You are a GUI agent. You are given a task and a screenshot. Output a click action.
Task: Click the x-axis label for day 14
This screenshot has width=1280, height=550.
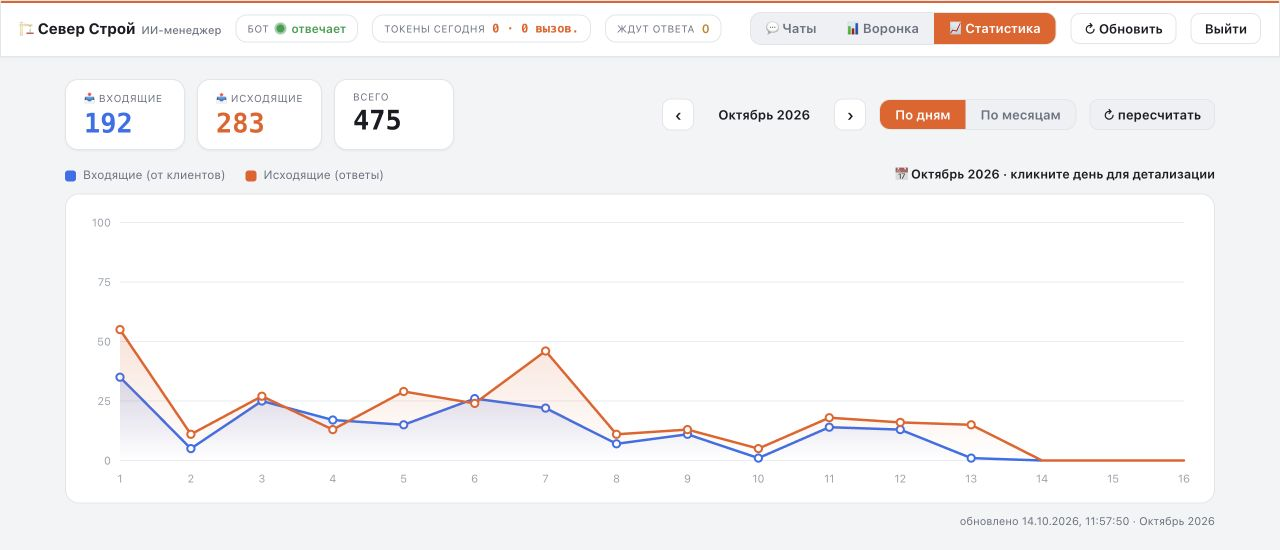click(x=1042, y=479)
